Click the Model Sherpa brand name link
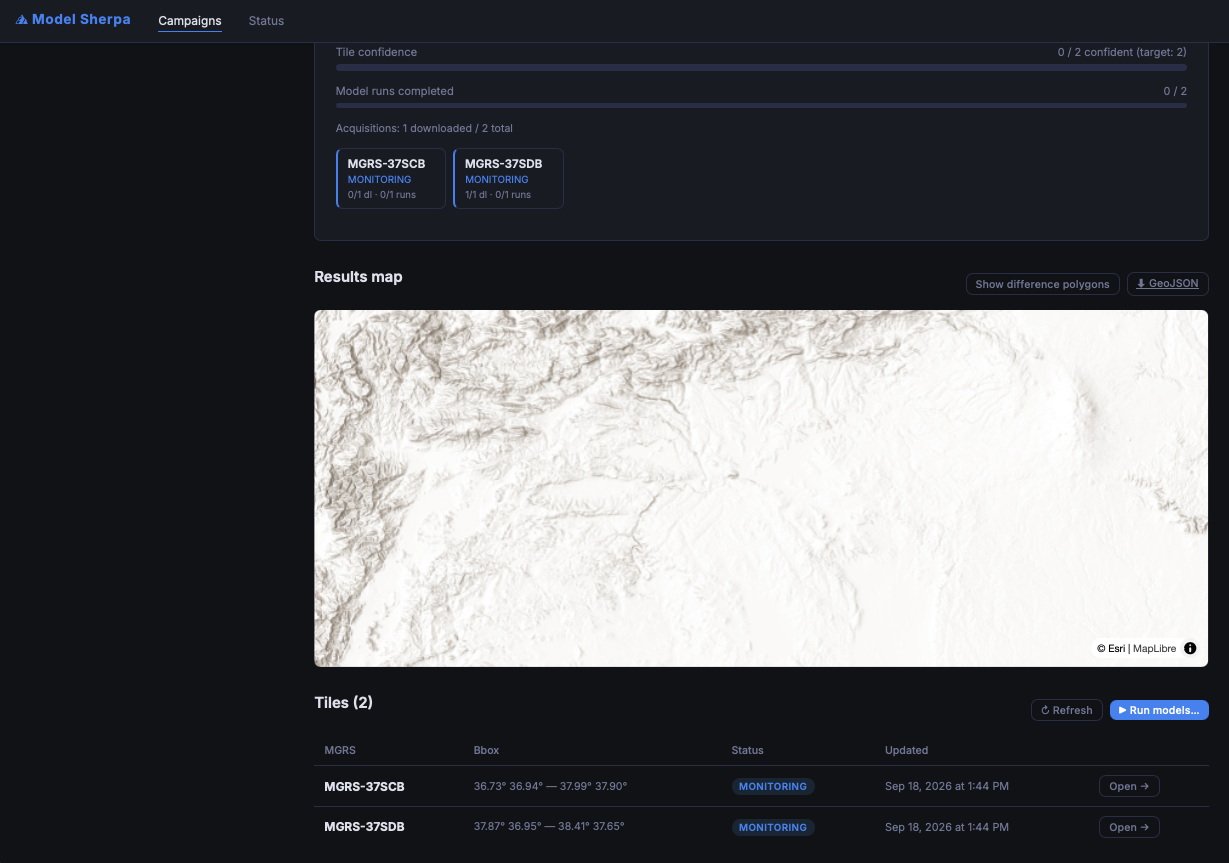The width and height of the screenshot is (1229, 863). tap(81, 20)
